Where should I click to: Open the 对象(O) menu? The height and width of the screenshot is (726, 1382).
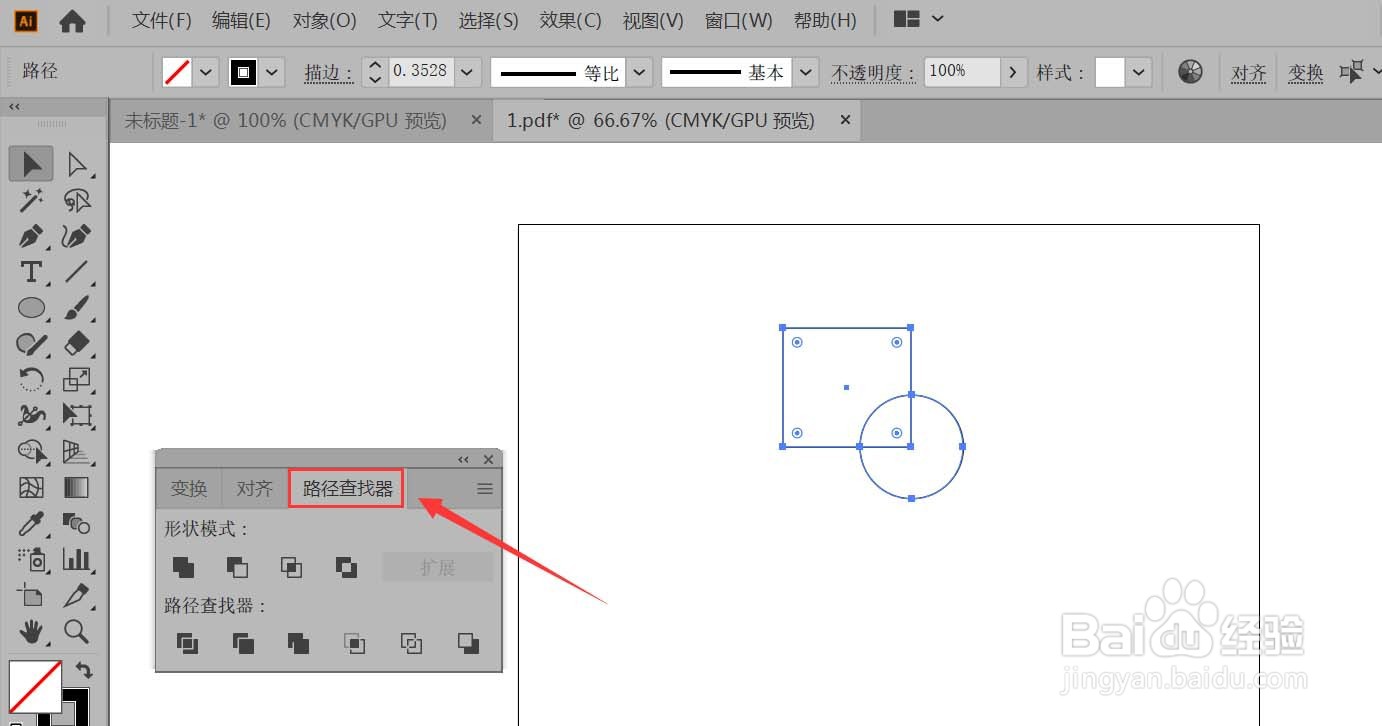[324, 20]
